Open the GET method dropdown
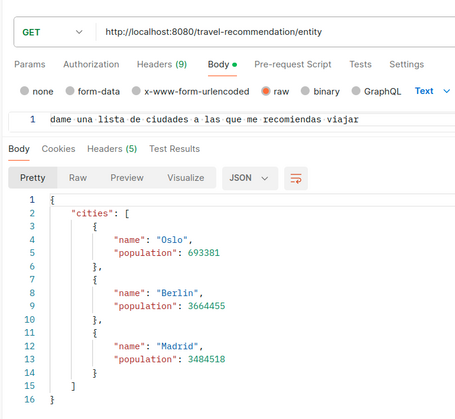 pos(52,32)
